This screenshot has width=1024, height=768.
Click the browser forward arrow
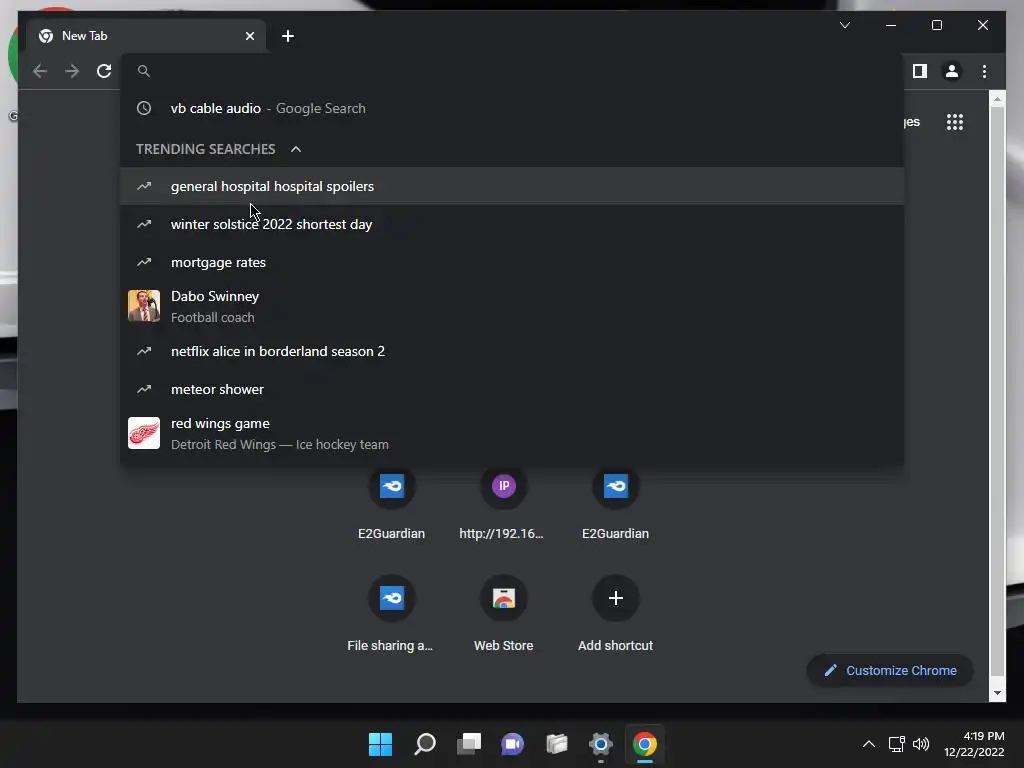72,71
